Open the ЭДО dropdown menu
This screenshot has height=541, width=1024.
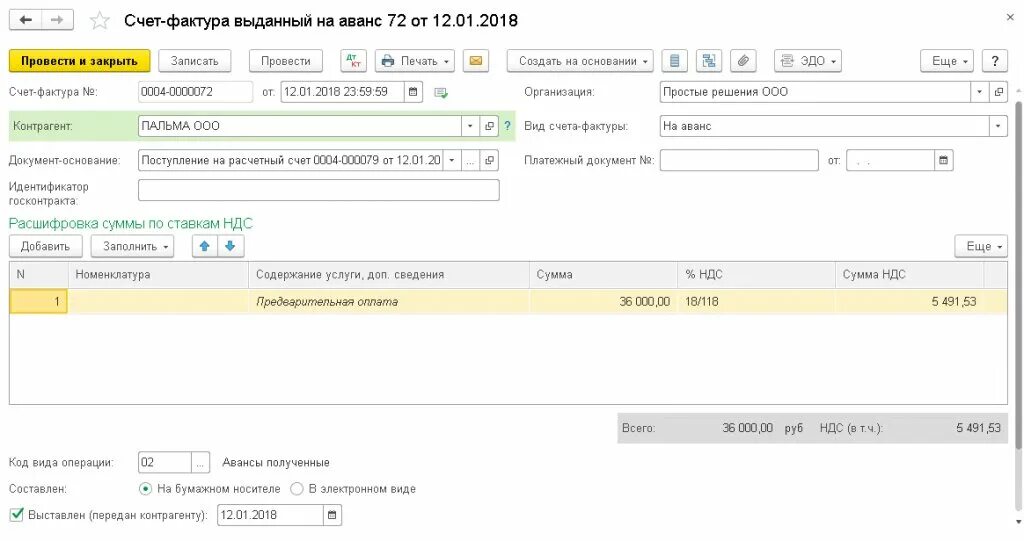pos(808,61)
